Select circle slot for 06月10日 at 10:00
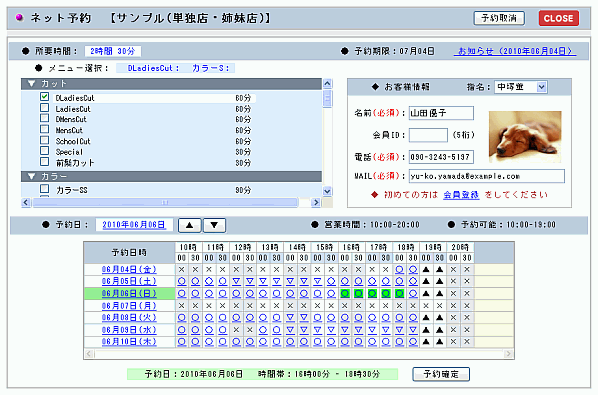Viewport: 598px width, 395px height. click(x=182, y=342)
